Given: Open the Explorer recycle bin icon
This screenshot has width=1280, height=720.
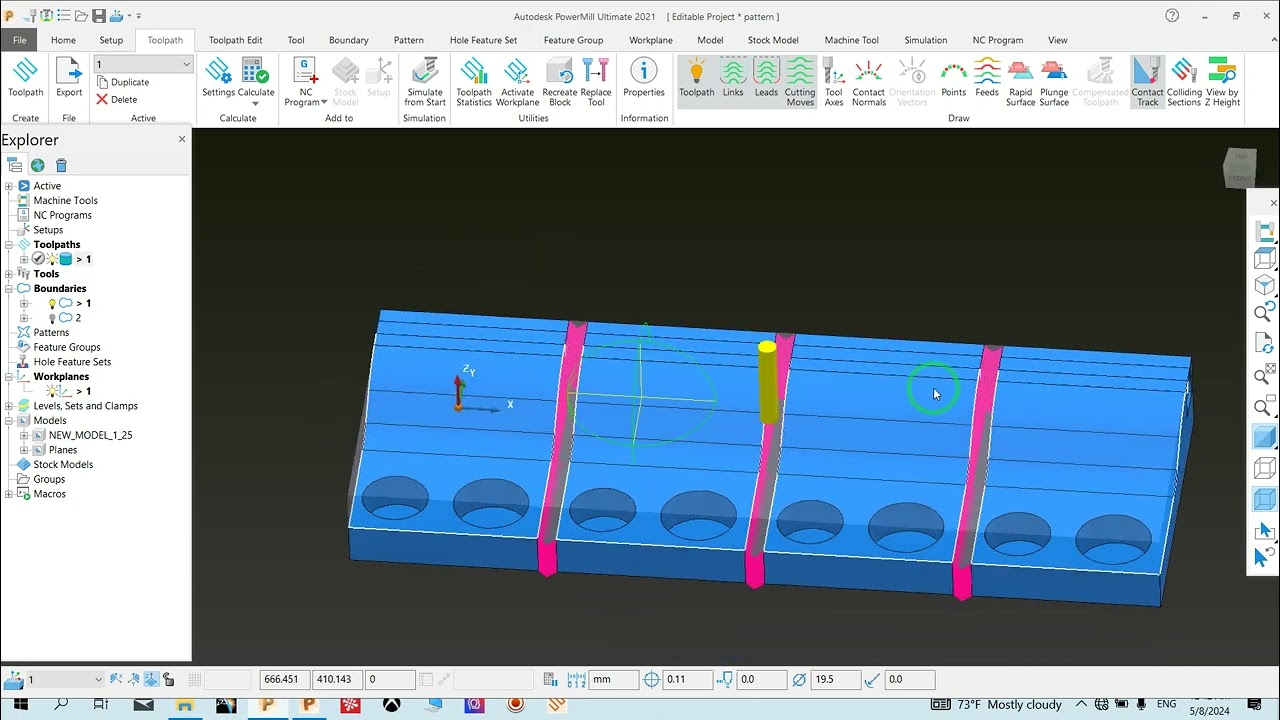Looking at the screenshot, I should tap(61, 165).
